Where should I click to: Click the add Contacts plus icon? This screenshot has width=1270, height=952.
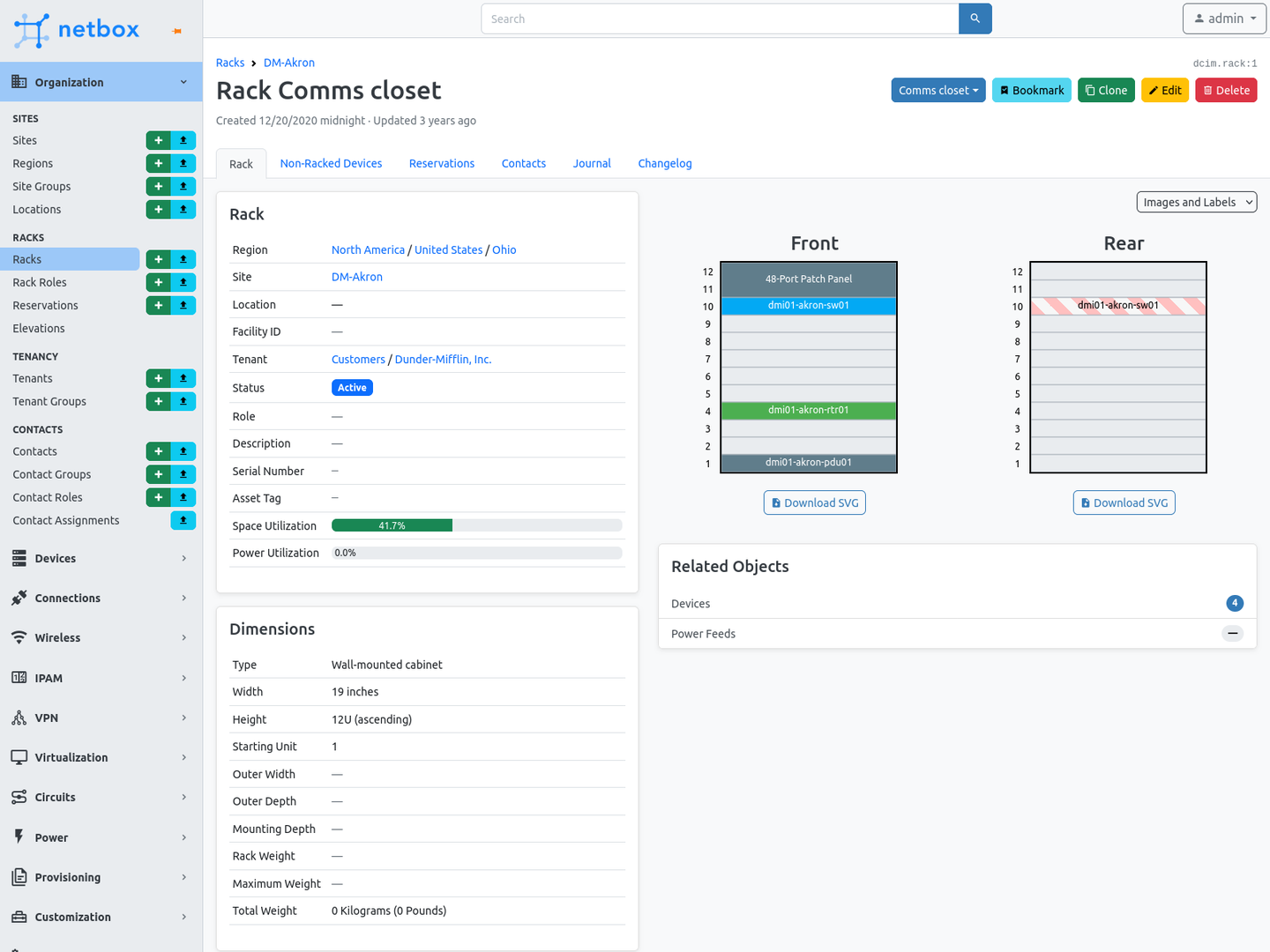pyautogui.click(x=158, y=451)
